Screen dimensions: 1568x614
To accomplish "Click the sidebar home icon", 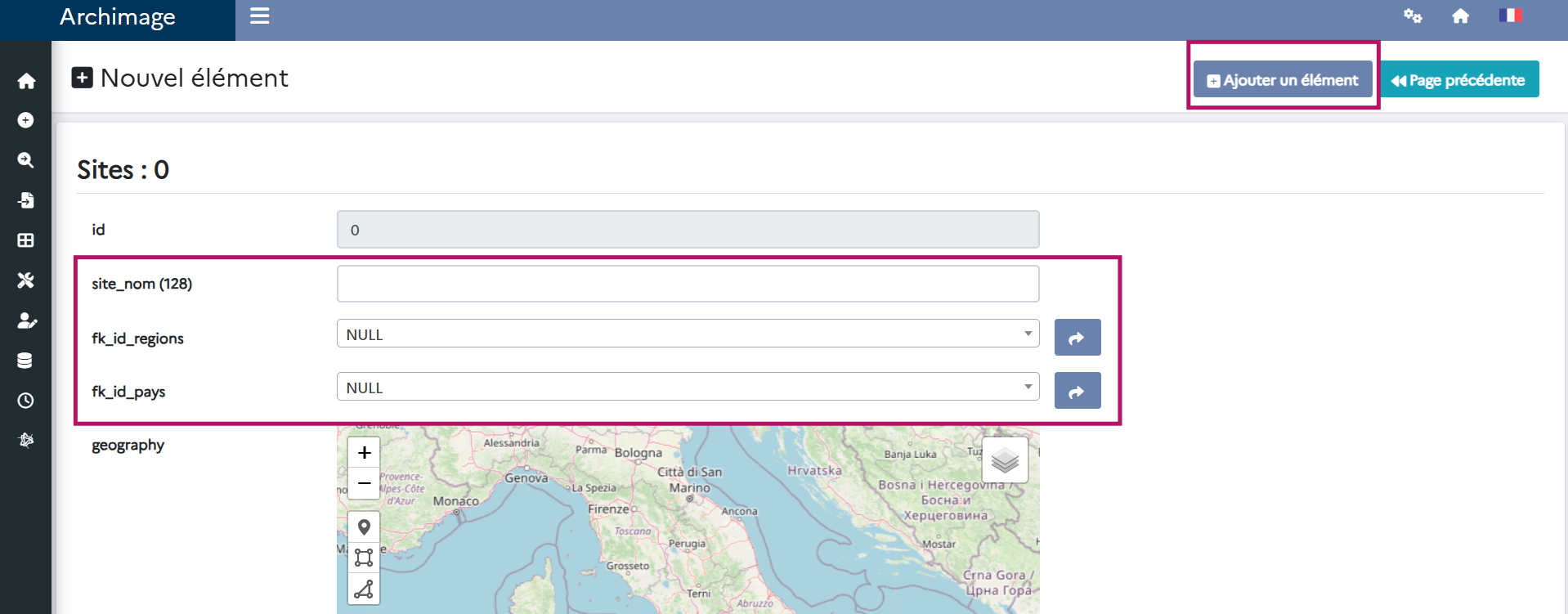I will [x=26, y=81].
